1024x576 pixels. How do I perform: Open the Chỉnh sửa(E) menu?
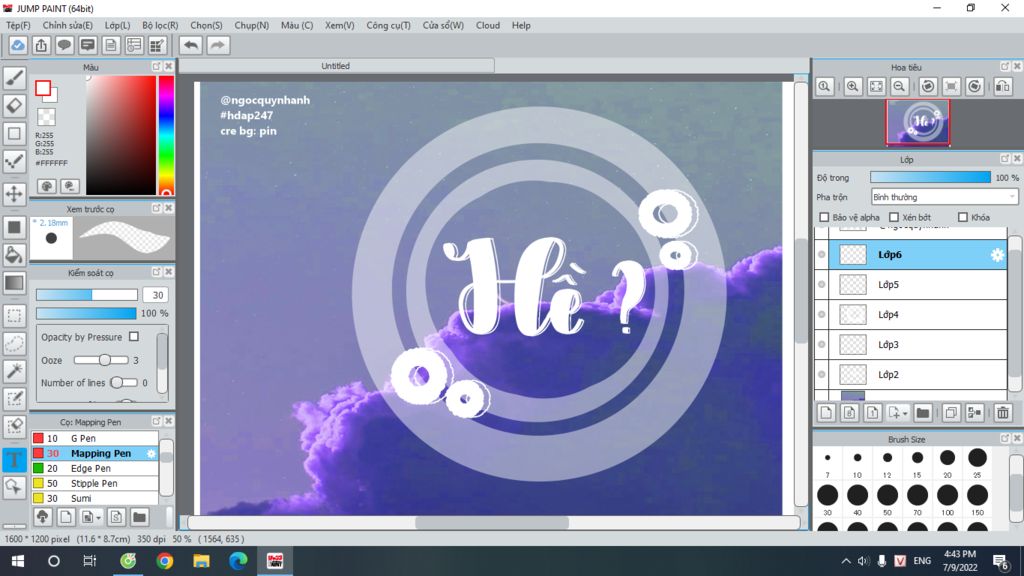[x=67, y=25]
